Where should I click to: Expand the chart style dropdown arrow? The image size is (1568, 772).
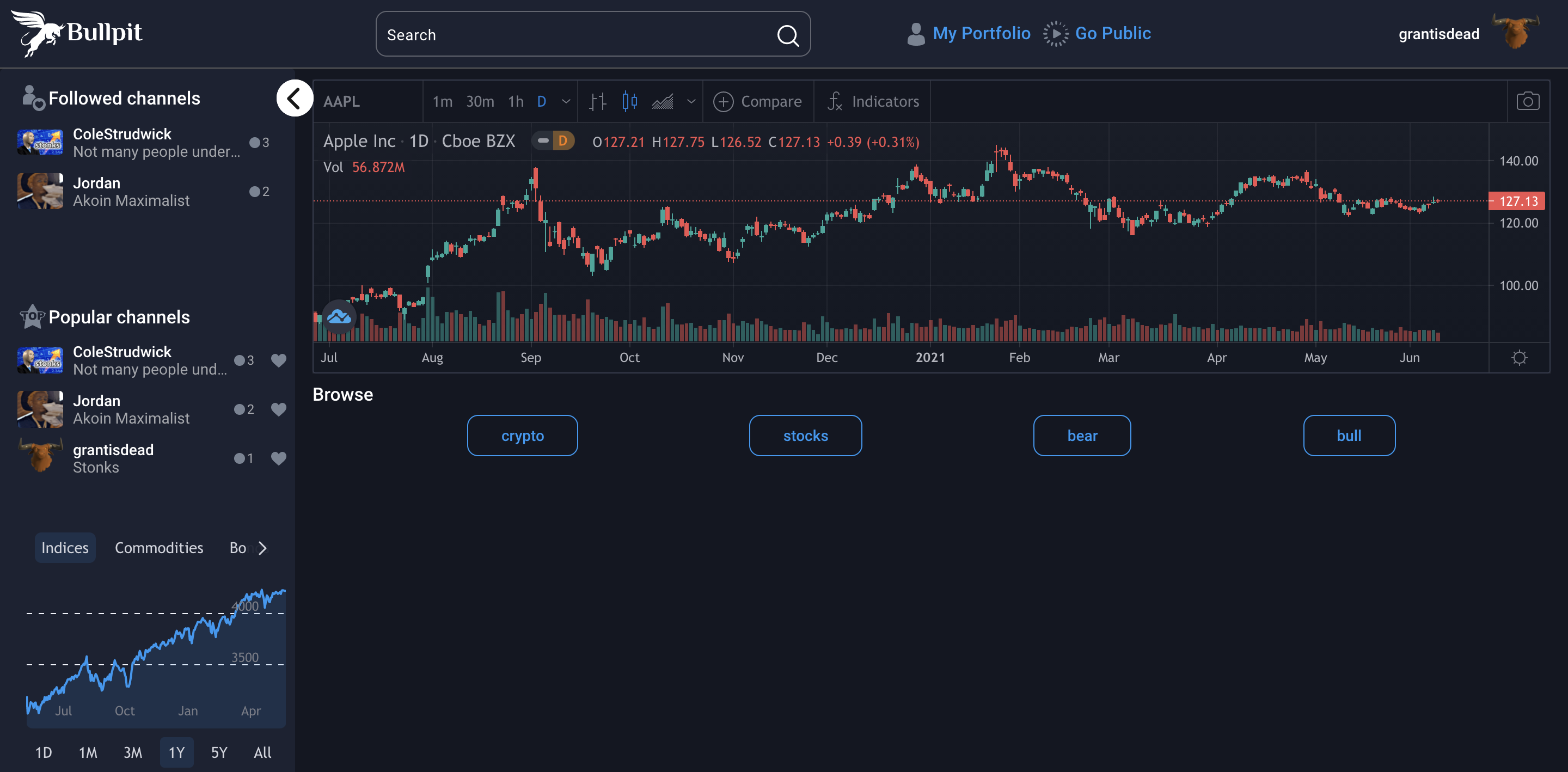(691, 102)
